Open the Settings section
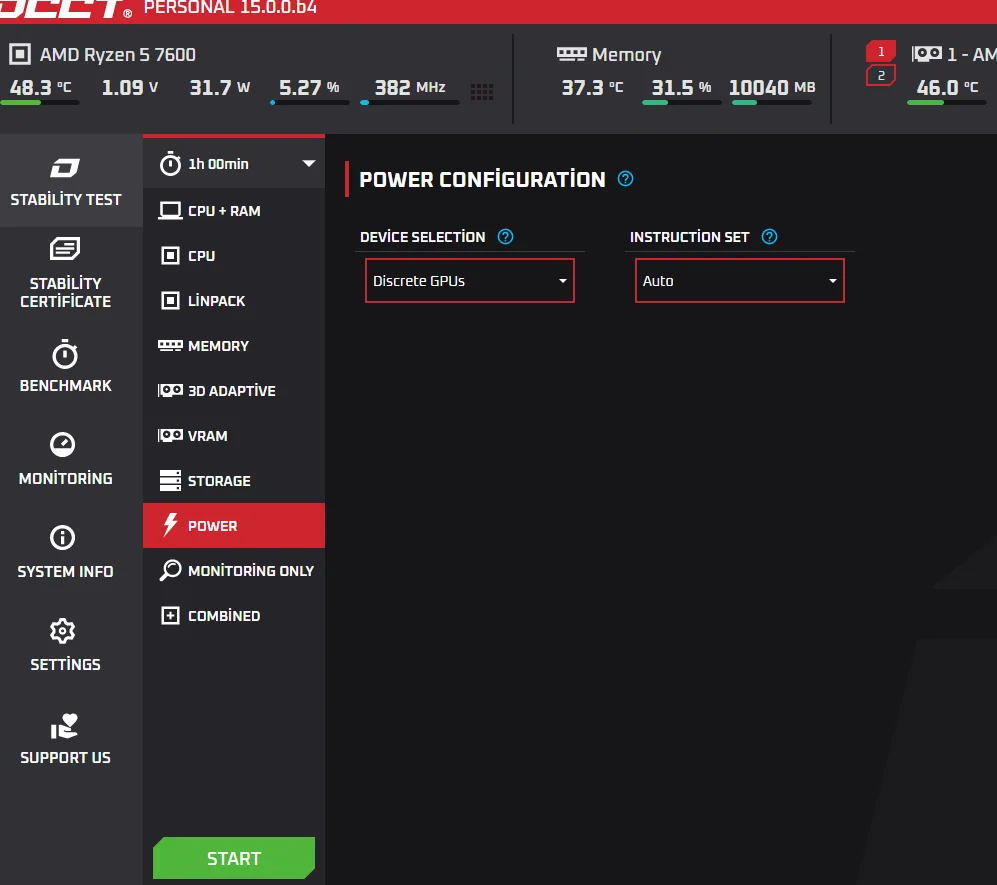The height and width of the screenshot is (885, 997). (65, 645)
